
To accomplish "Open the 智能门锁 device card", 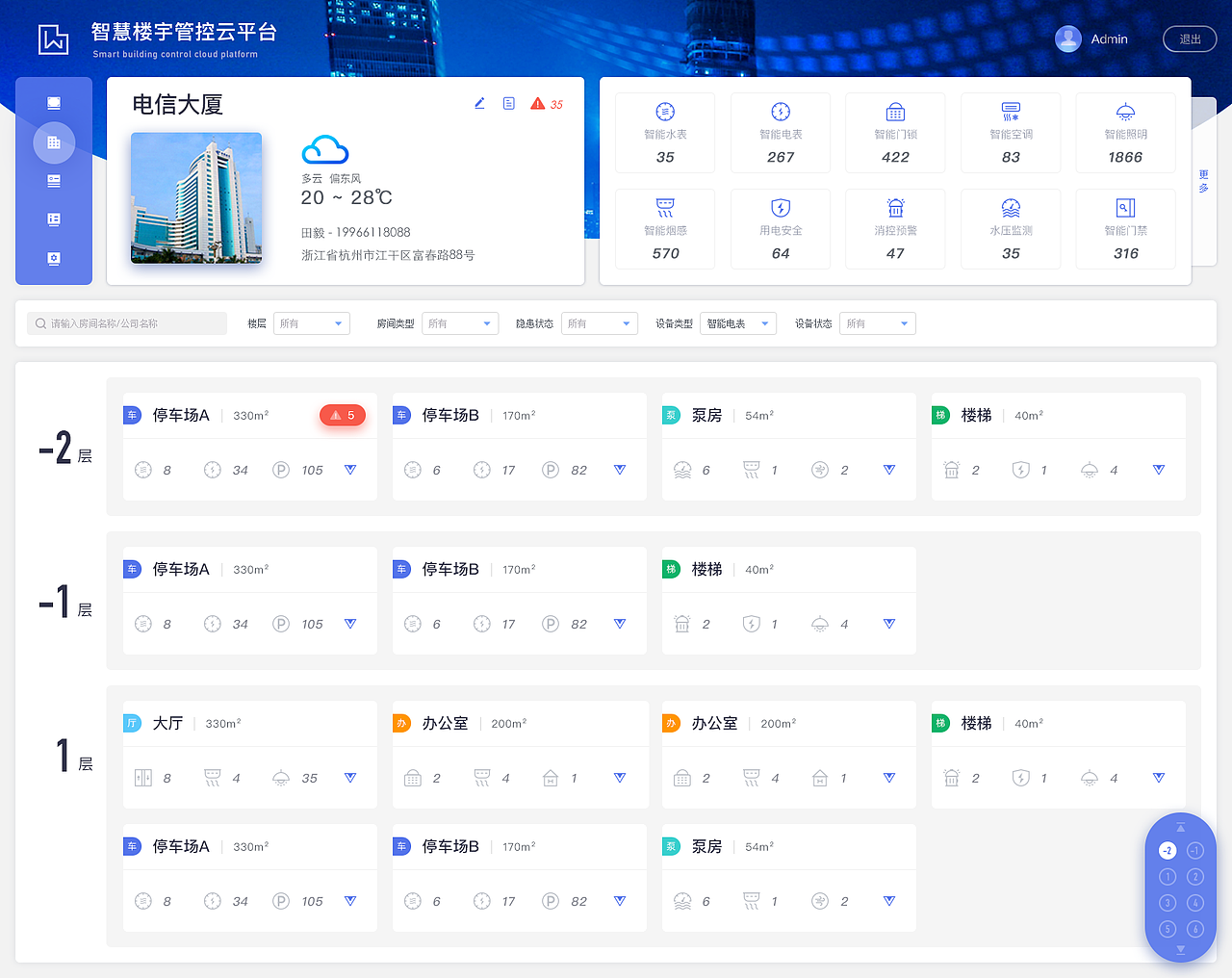I will 895,133.
